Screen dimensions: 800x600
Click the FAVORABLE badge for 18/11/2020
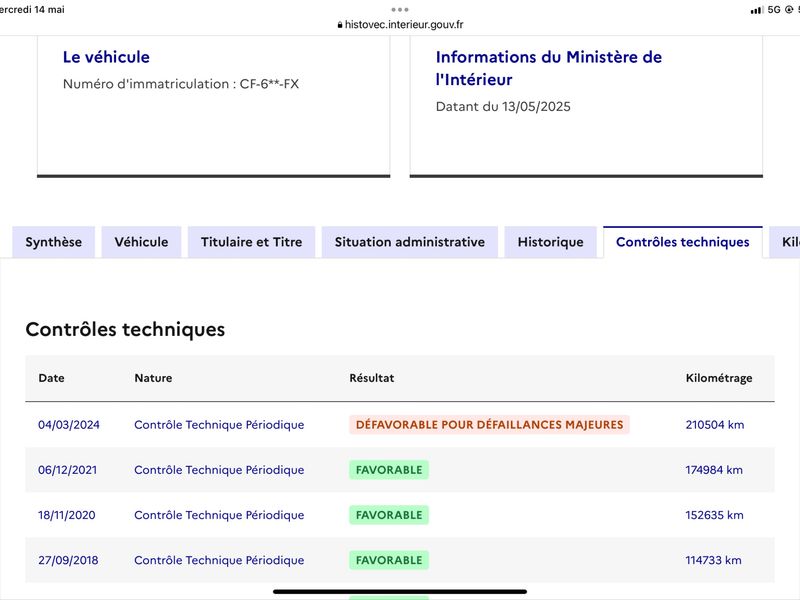coord(389,515)
